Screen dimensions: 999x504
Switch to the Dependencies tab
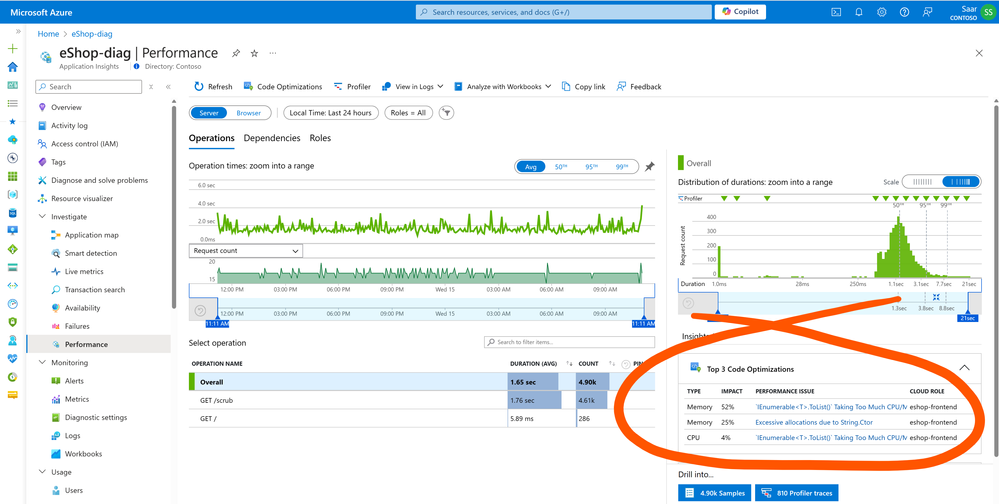272,138
